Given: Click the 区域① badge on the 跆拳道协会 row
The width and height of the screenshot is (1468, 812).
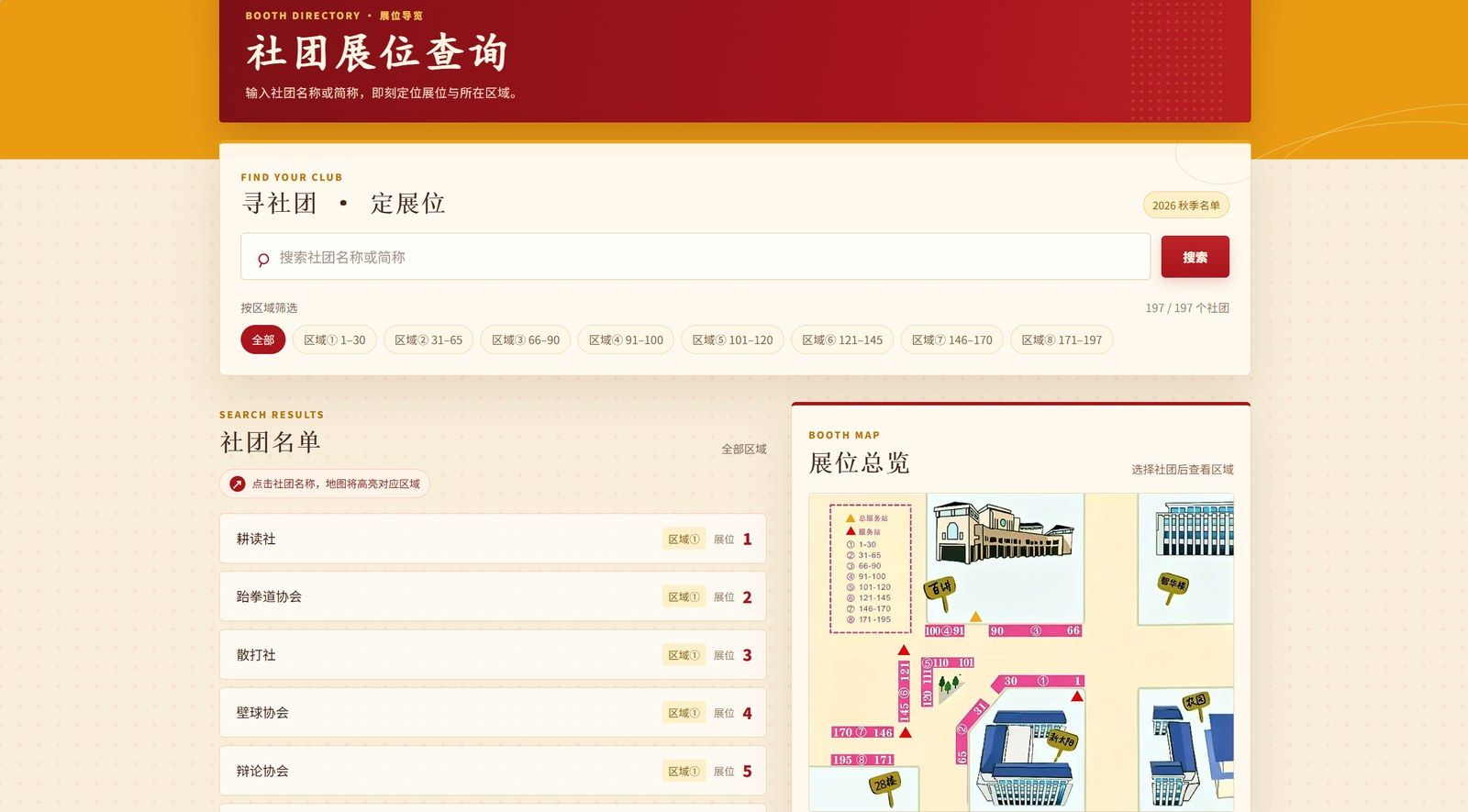Looking at the screenshot, I should pos(684,596).
